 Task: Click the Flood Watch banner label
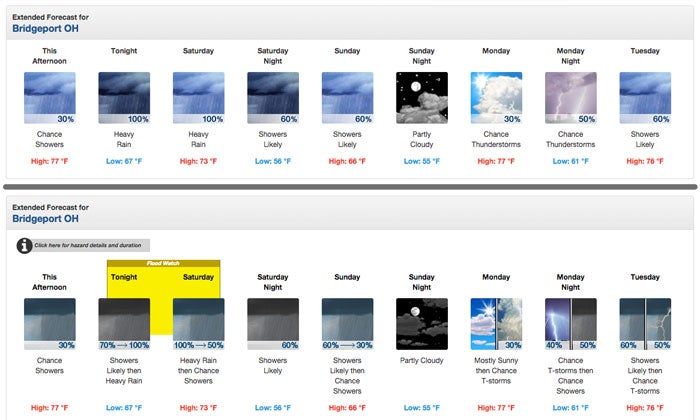162,264
